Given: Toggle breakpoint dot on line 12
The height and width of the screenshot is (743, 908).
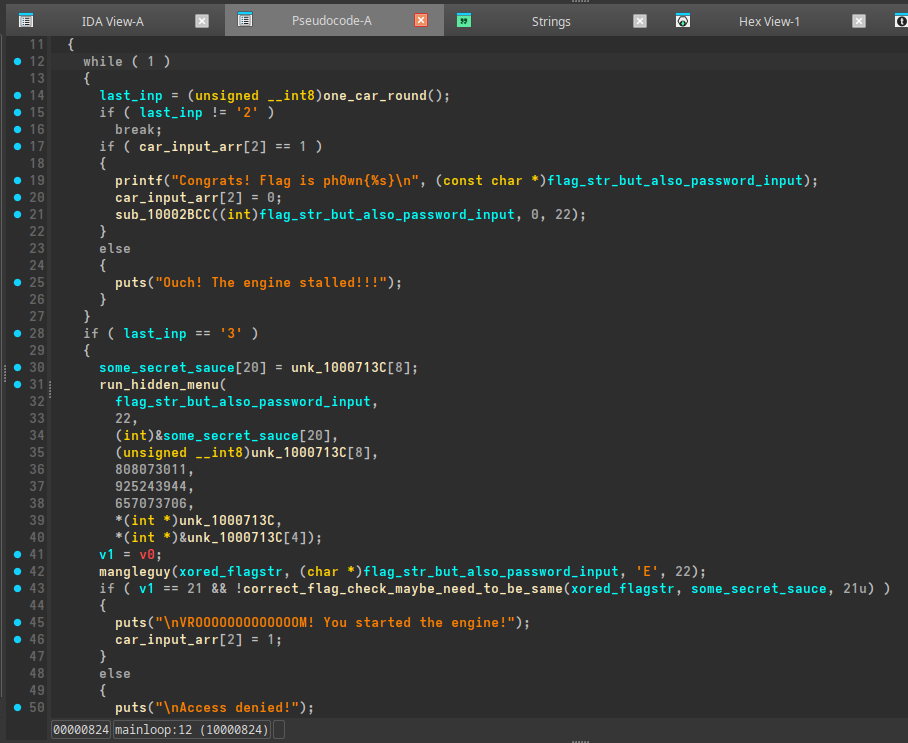Looking at the screenshot, I should [18, 62].
